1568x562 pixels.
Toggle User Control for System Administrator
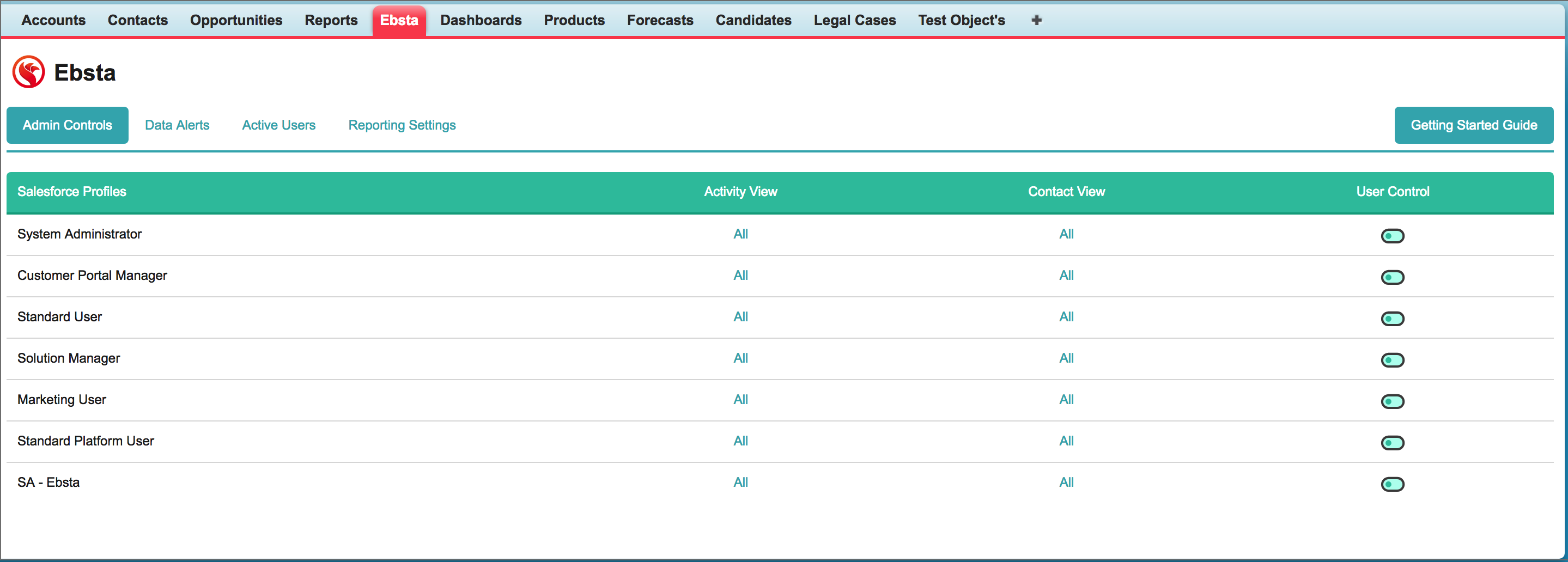coord(1392,236)
